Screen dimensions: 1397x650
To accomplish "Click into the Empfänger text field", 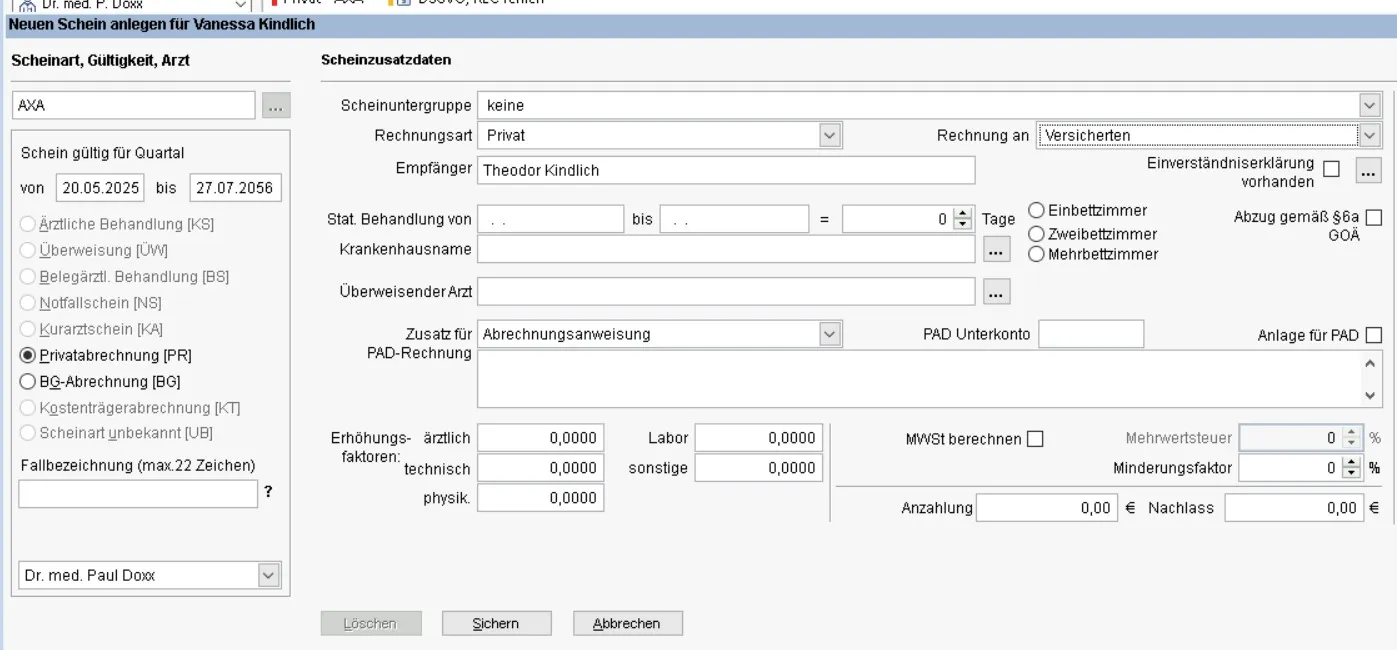I will click(725, 171).
